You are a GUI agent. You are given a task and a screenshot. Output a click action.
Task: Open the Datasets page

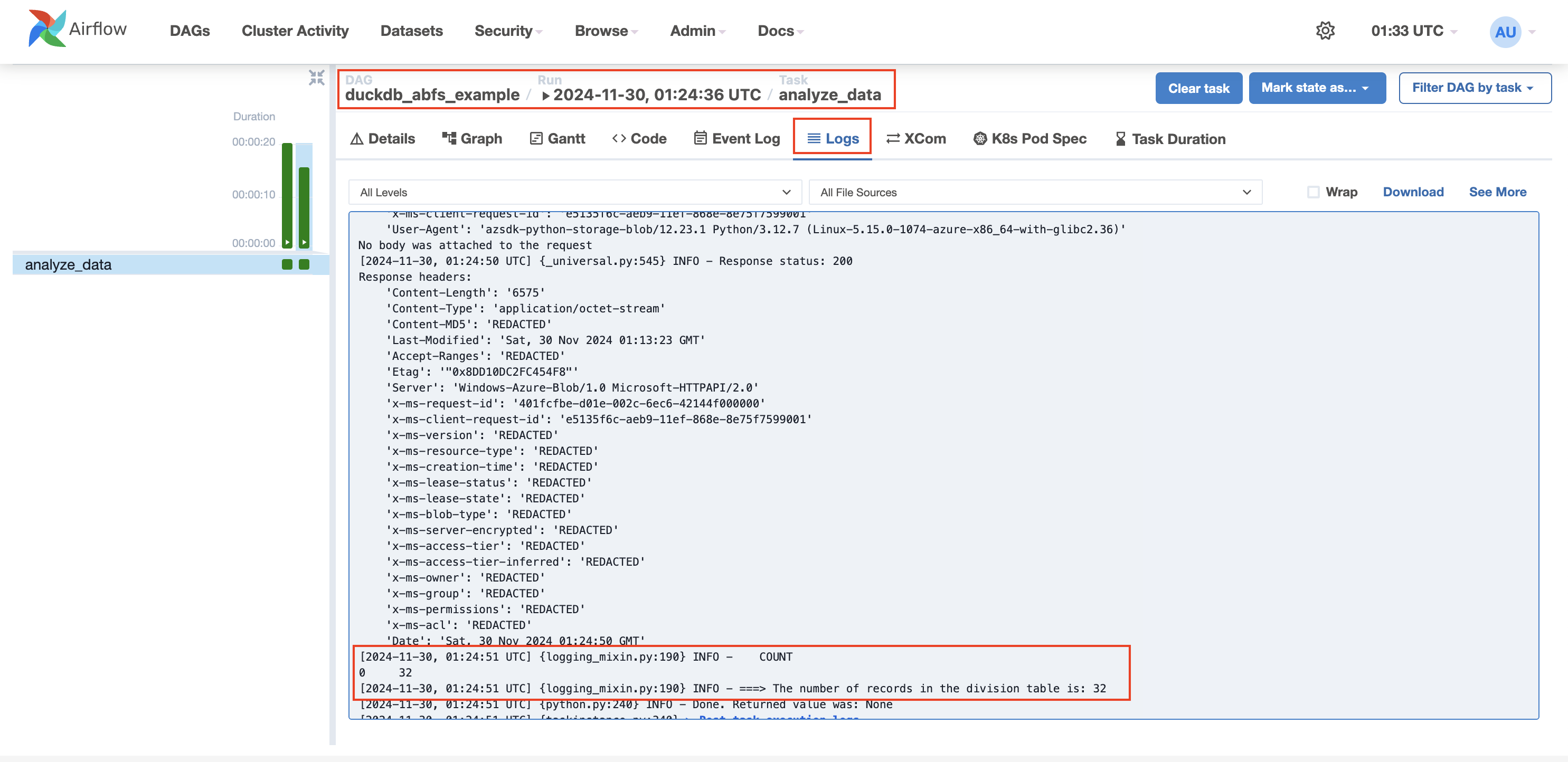click(x=411, y=31)
